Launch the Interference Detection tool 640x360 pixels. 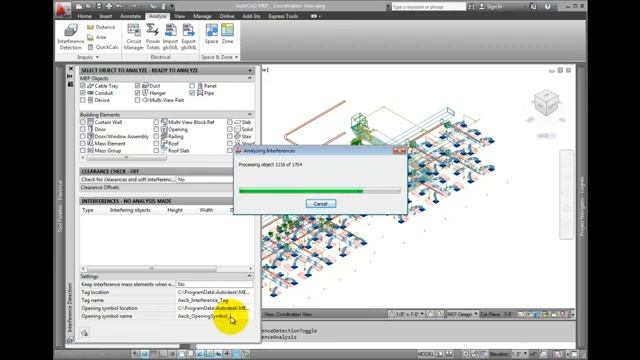70,37
